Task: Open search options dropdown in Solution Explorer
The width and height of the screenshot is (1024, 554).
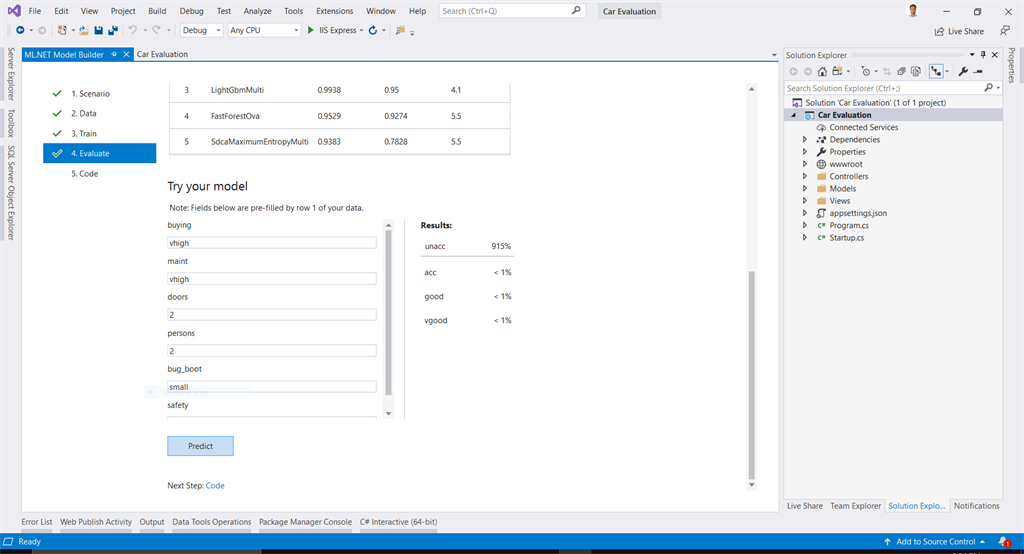Action: (999, 88)
